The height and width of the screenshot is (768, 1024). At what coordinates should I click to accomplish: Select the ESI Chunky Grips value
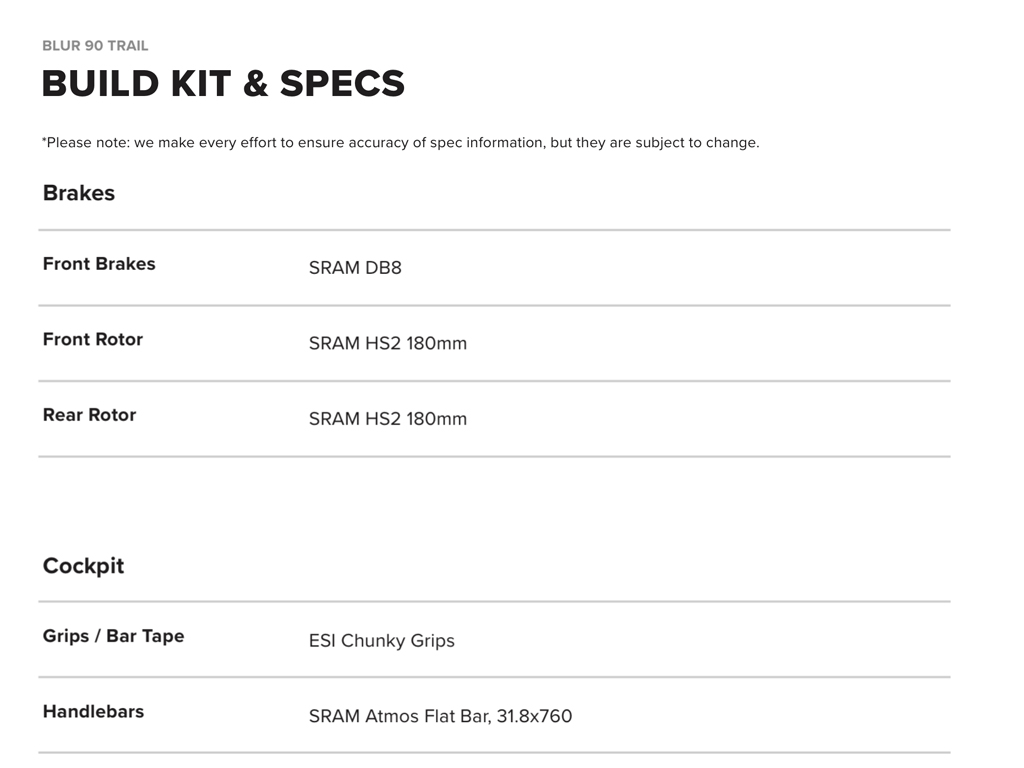coord(382,641)
